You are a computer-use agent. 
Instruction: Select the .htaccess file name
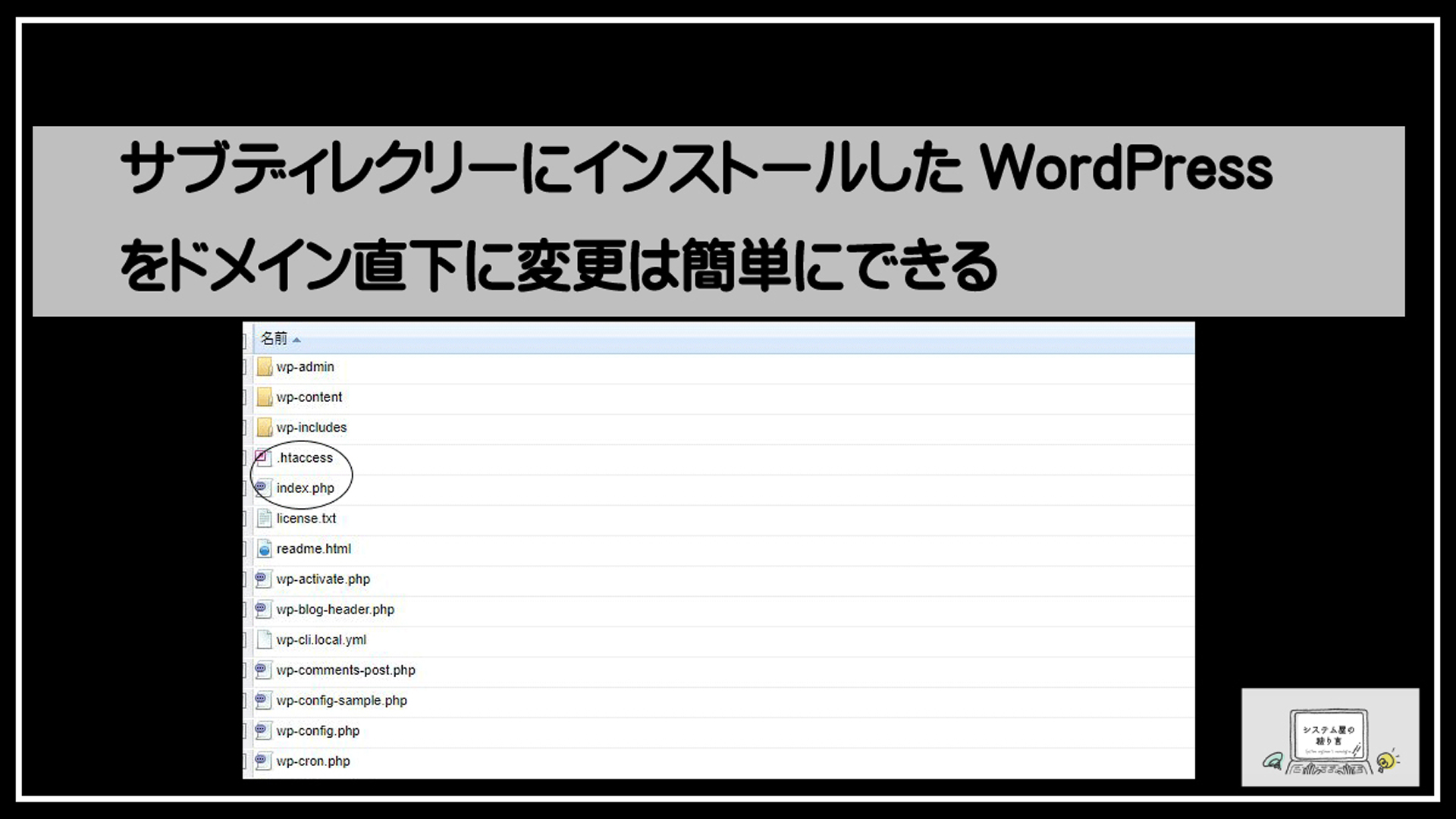coord(305,458)
